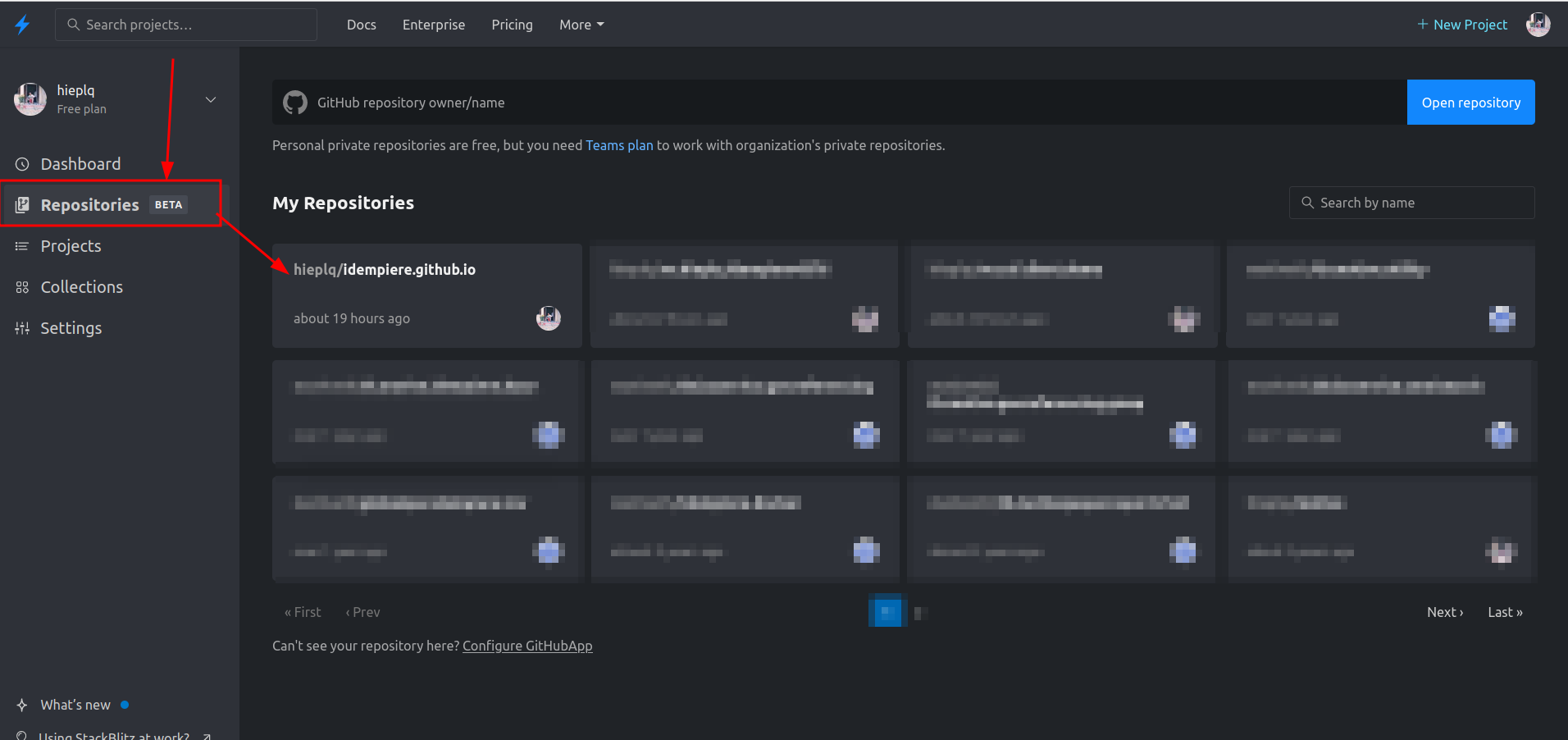Click the Search by name magnifier icon
1568x740 pixels.
(1307, 203)
